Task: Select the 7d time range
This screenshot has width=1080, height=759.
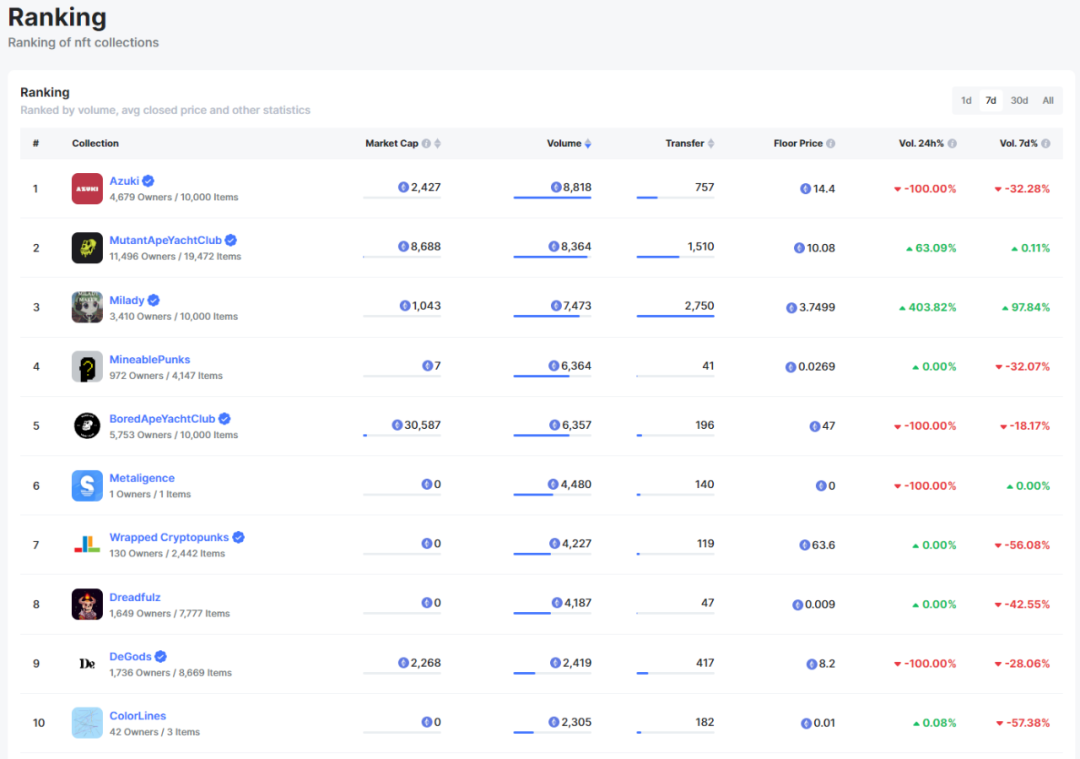Action: [990, 101]
